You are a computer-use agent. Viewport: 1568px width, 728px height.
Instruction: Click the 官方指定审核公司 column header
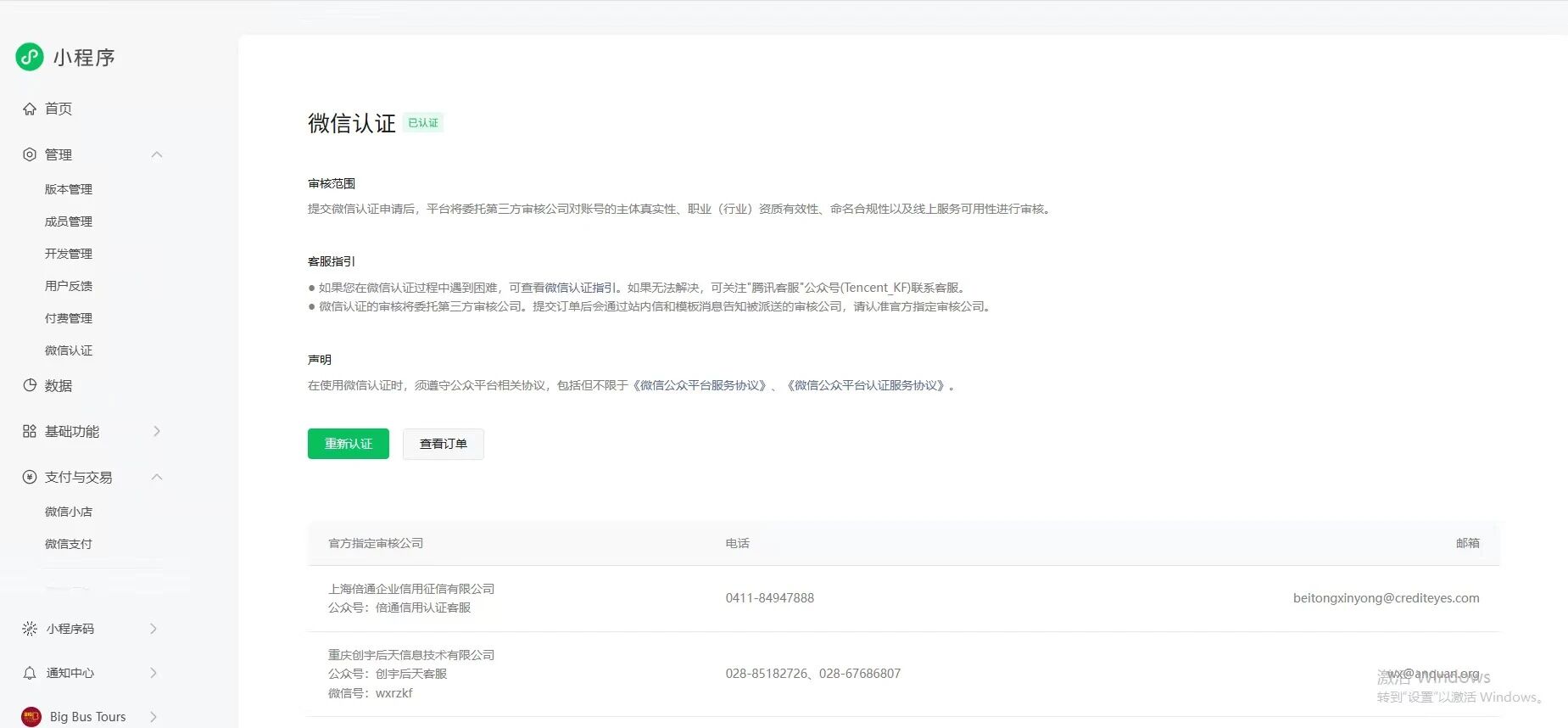(x=376, y=543)
